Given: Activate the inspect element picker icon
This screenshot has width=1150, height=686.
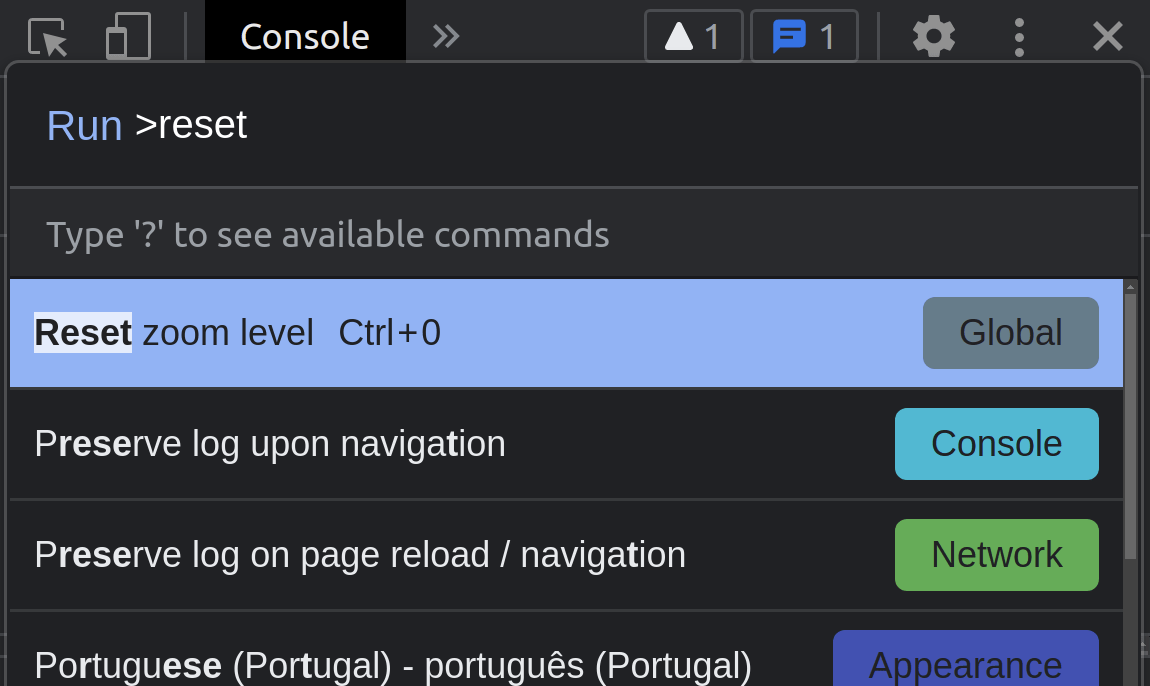Looking at the screenshot, I should [x=48, y=36].
